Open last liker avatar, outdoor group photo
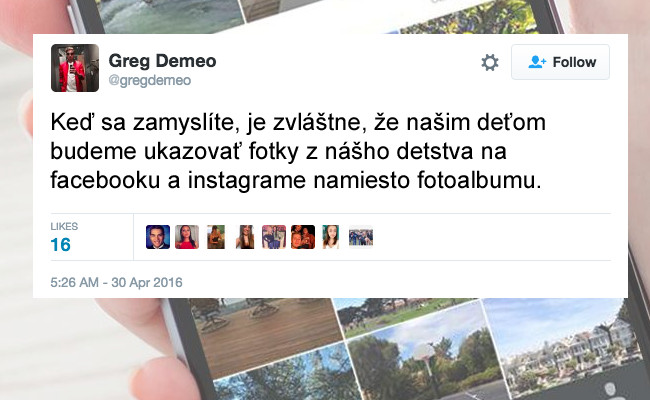Viewport: 650px width, 400px height. tap(361, 237)
